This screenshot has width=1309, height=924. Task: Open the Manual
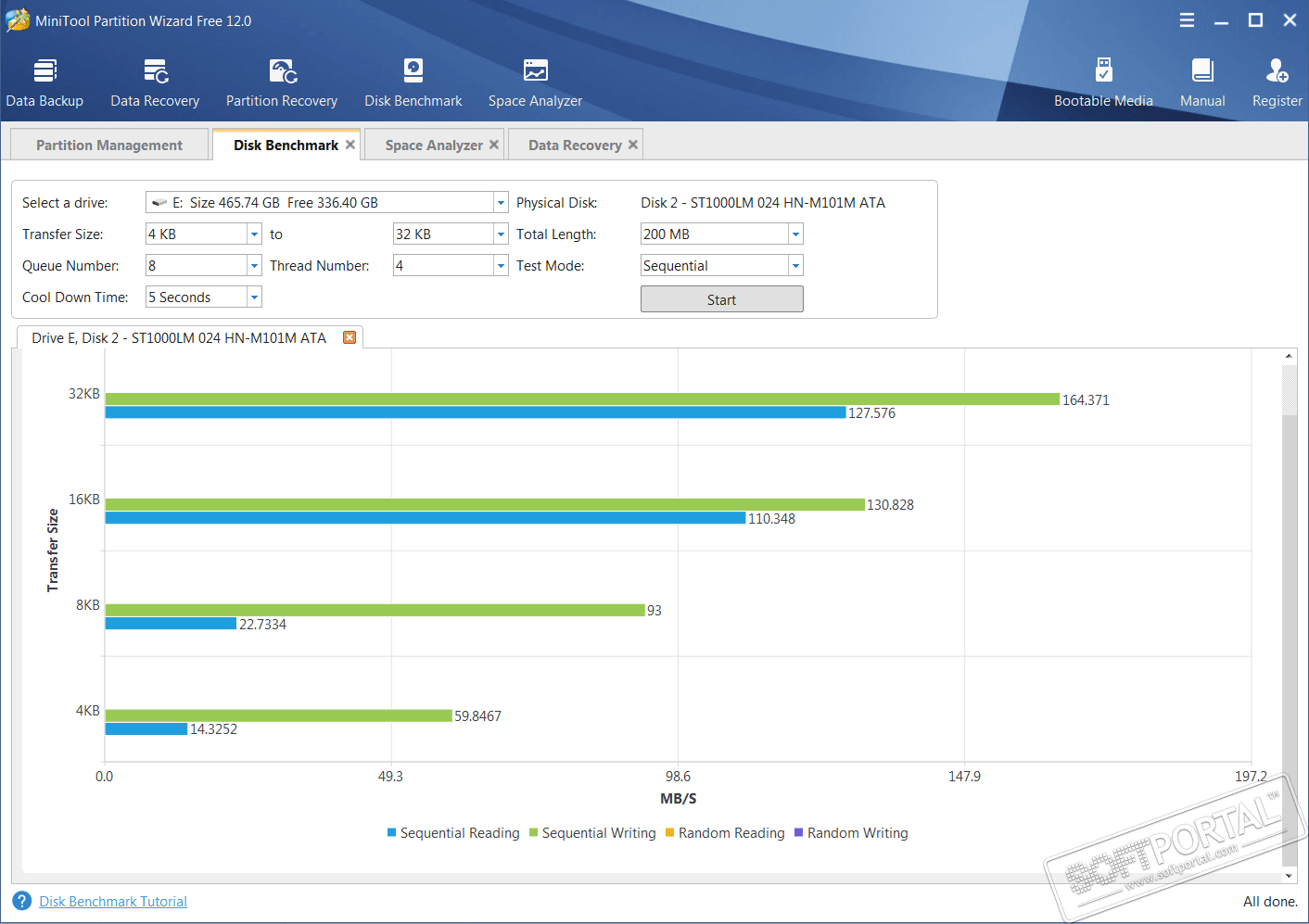[x=1202, y=82]
